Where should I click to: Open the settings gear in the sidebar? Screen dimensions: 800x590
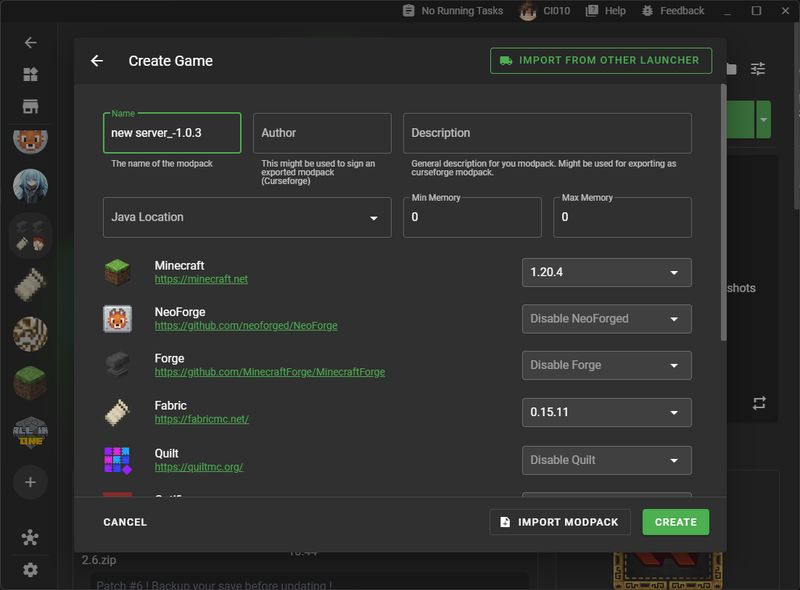[30, 569]
